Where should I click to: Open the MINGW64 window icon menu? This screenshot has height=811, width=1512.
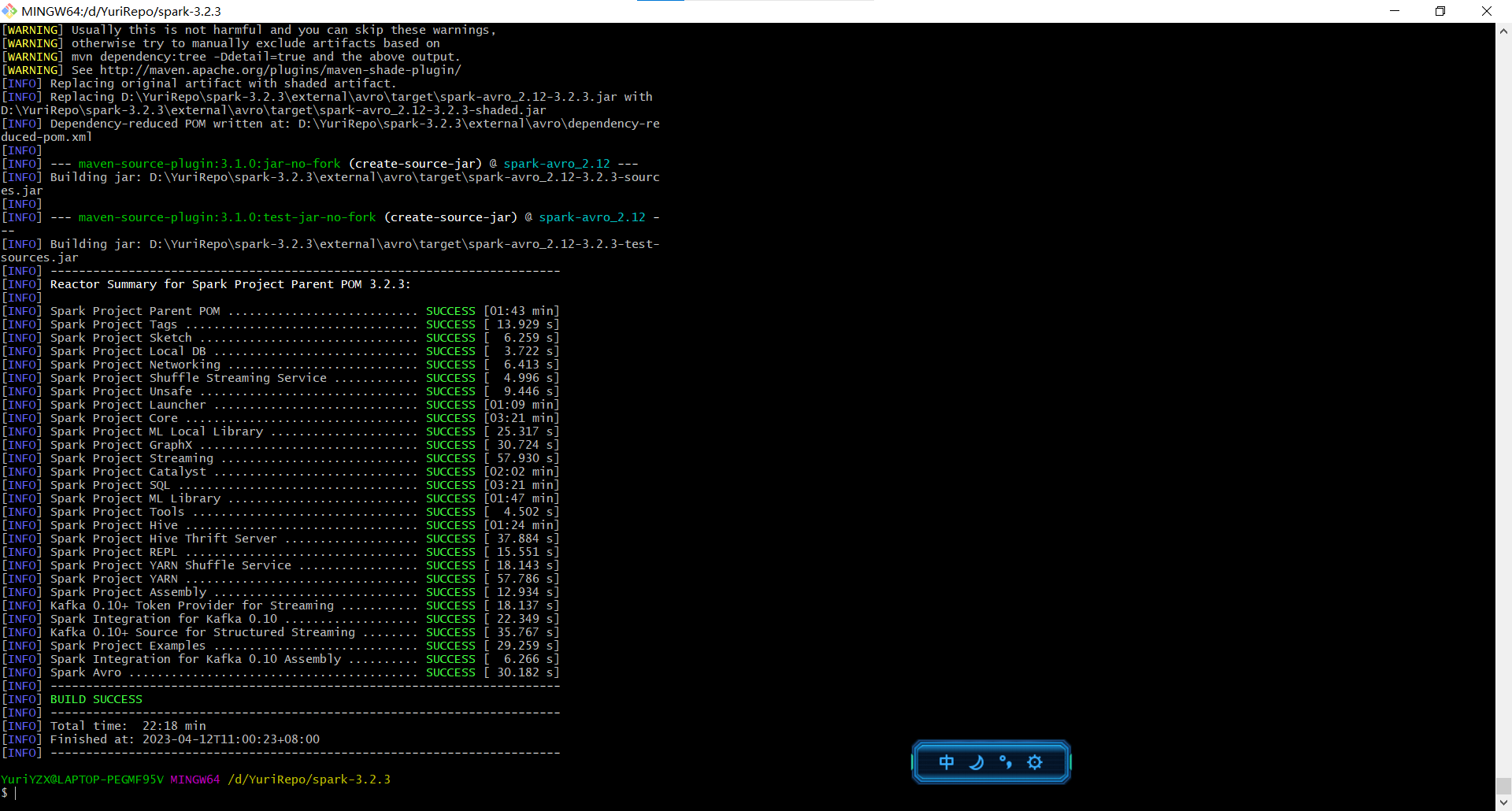pos(9,11)
